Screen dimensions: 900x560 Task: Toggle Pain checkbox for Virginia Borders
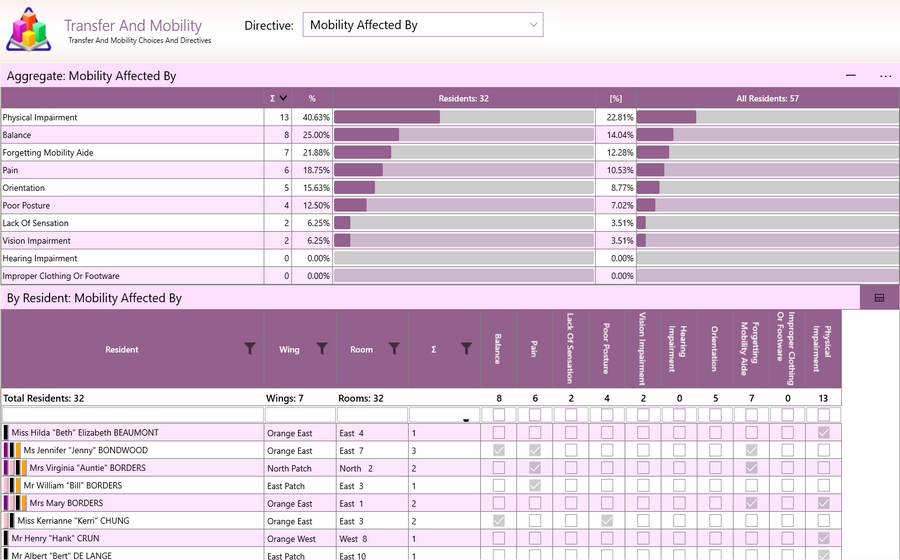point(535,468)
